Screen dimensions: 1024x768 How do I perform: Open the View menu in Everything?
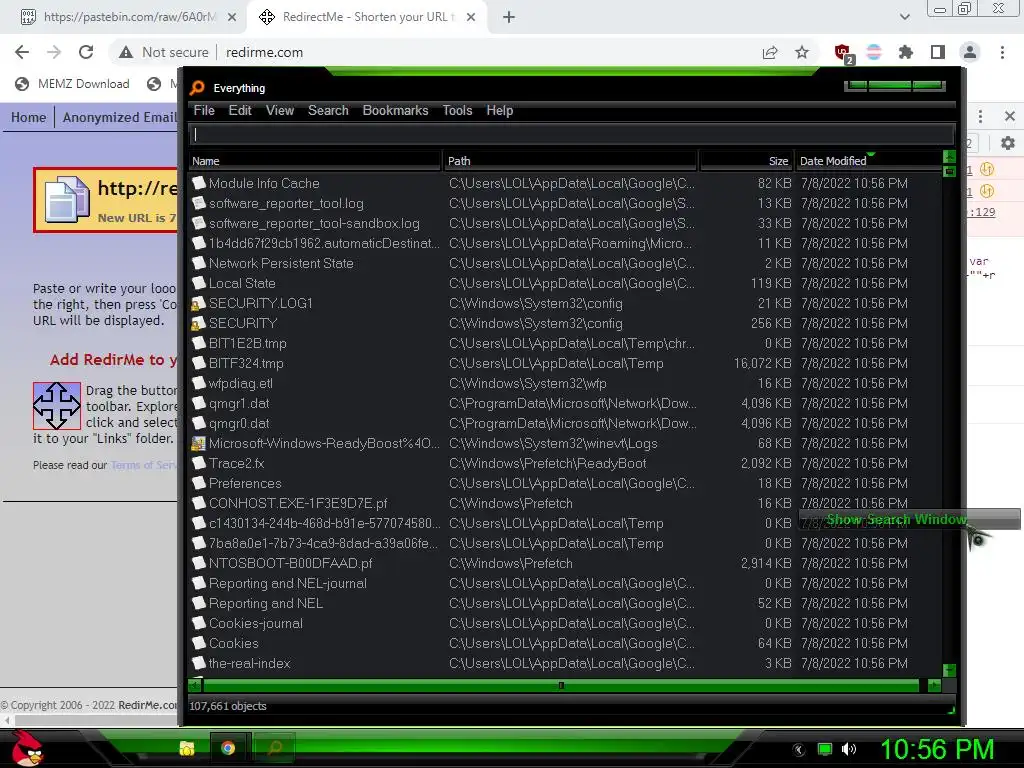pos(280,110)
